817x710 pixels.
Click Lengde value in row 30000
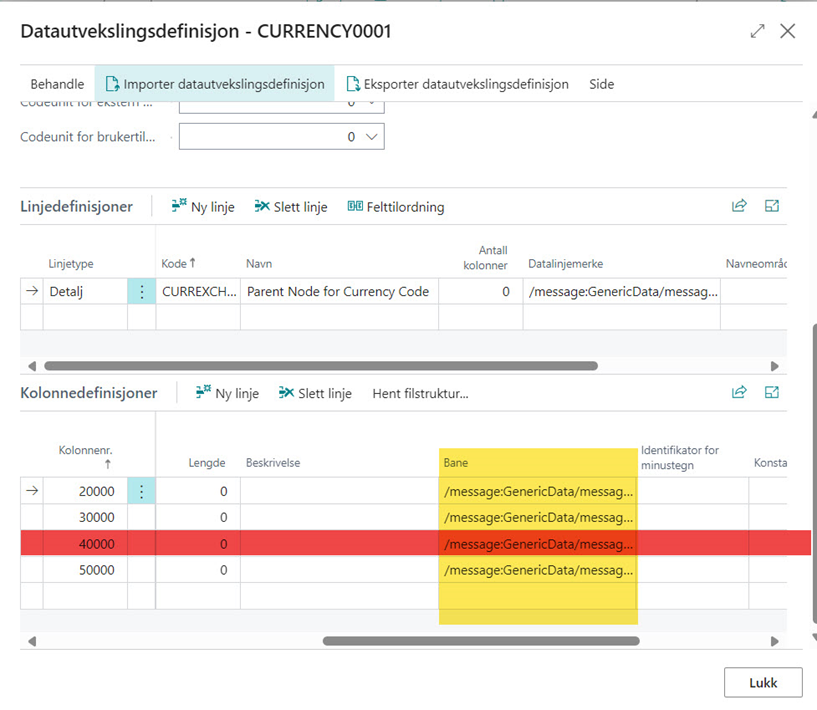[198, 517]
